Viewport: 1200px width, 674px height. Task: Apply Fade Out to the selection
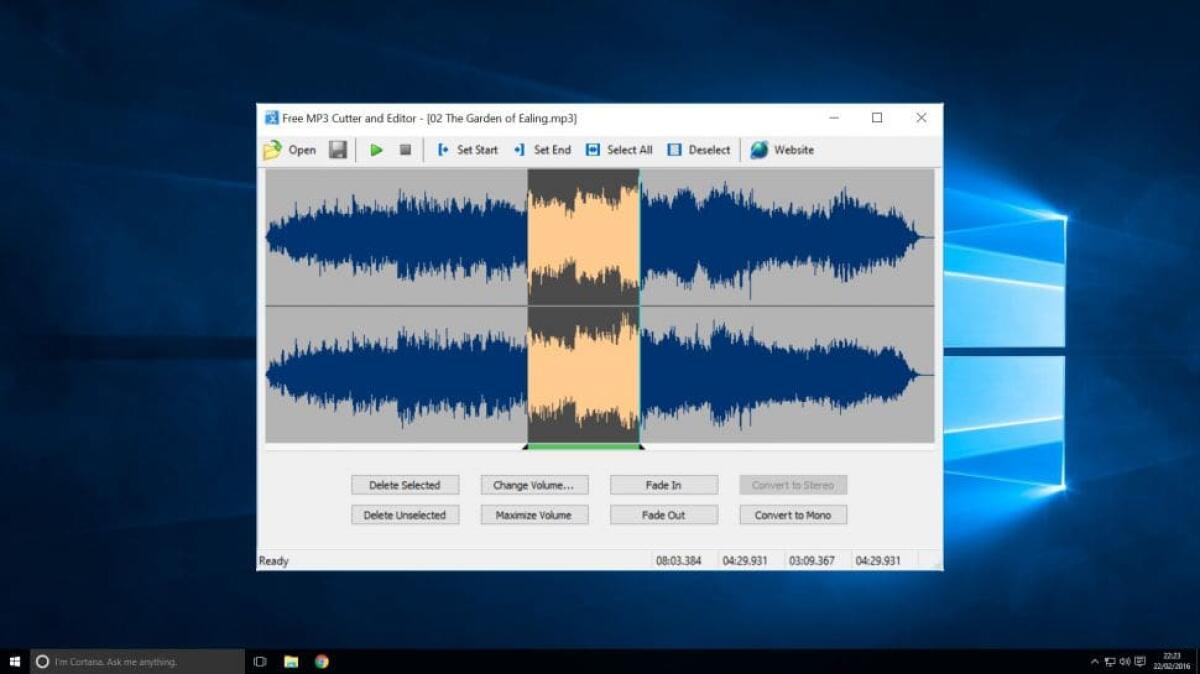click(663, 514)
